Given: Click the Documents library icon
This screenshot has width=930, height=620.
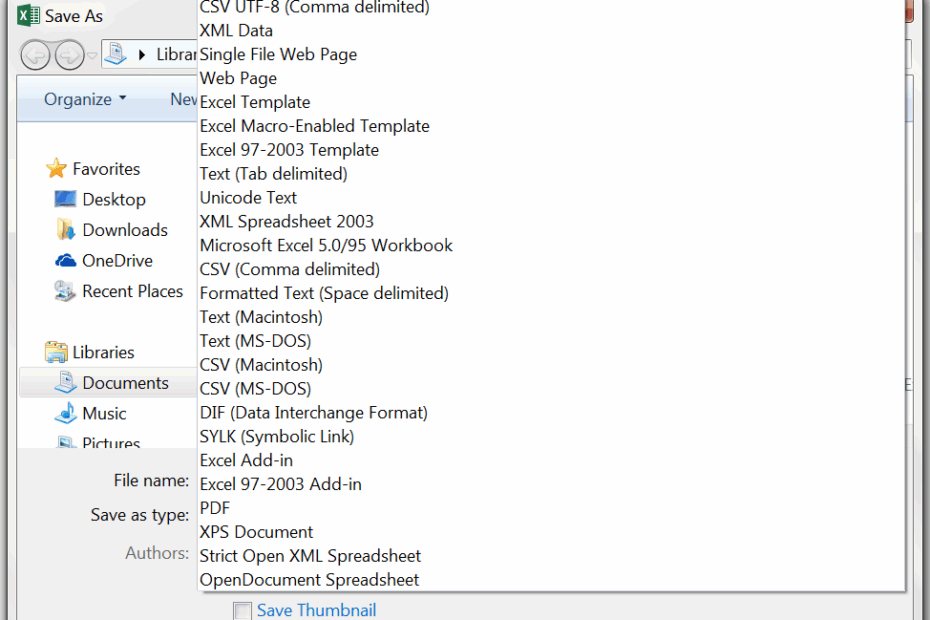Looking at the screenshot, I should pyautogui.click(x=65, y=382).
